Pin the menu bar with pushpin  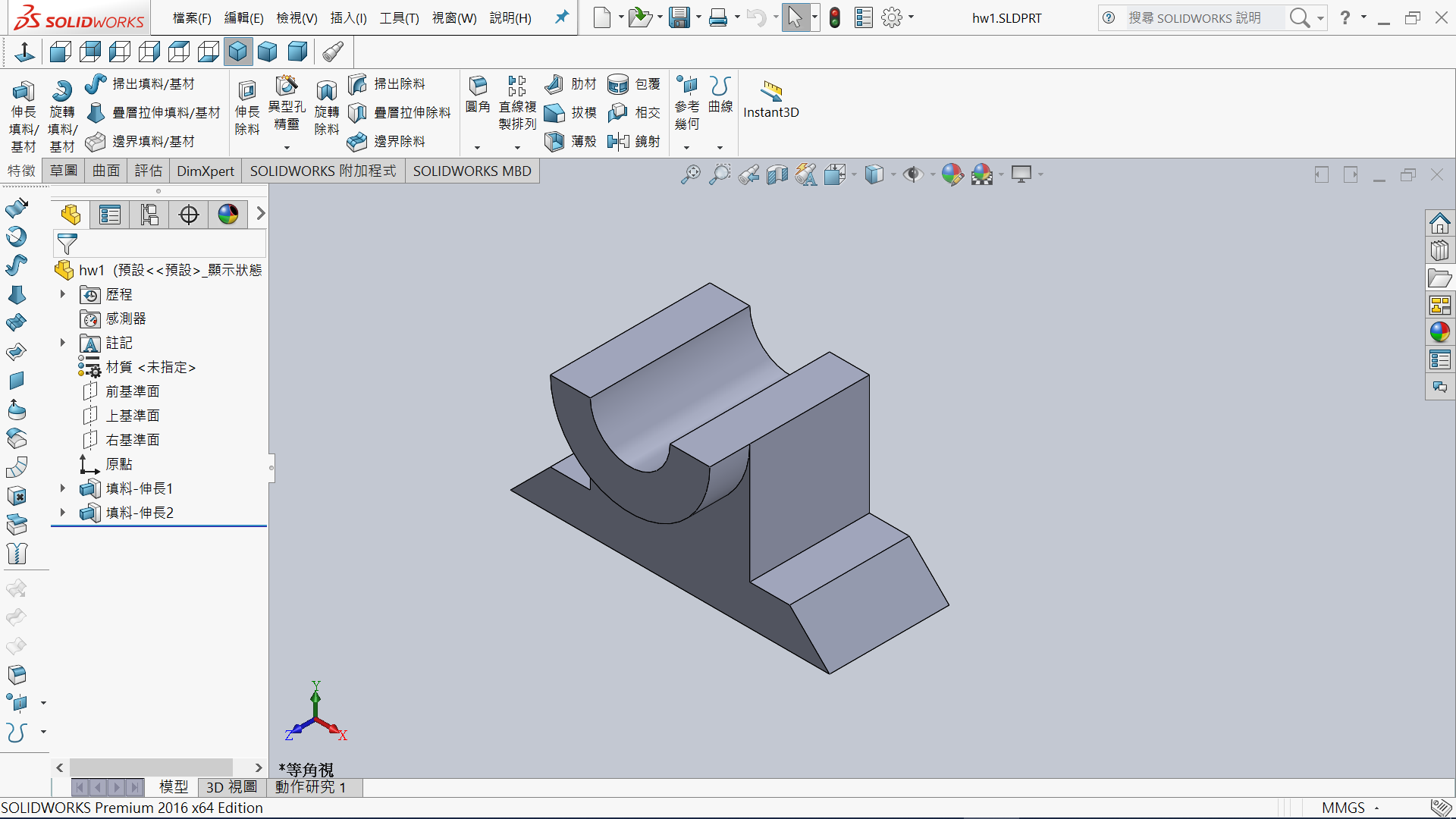562,17
